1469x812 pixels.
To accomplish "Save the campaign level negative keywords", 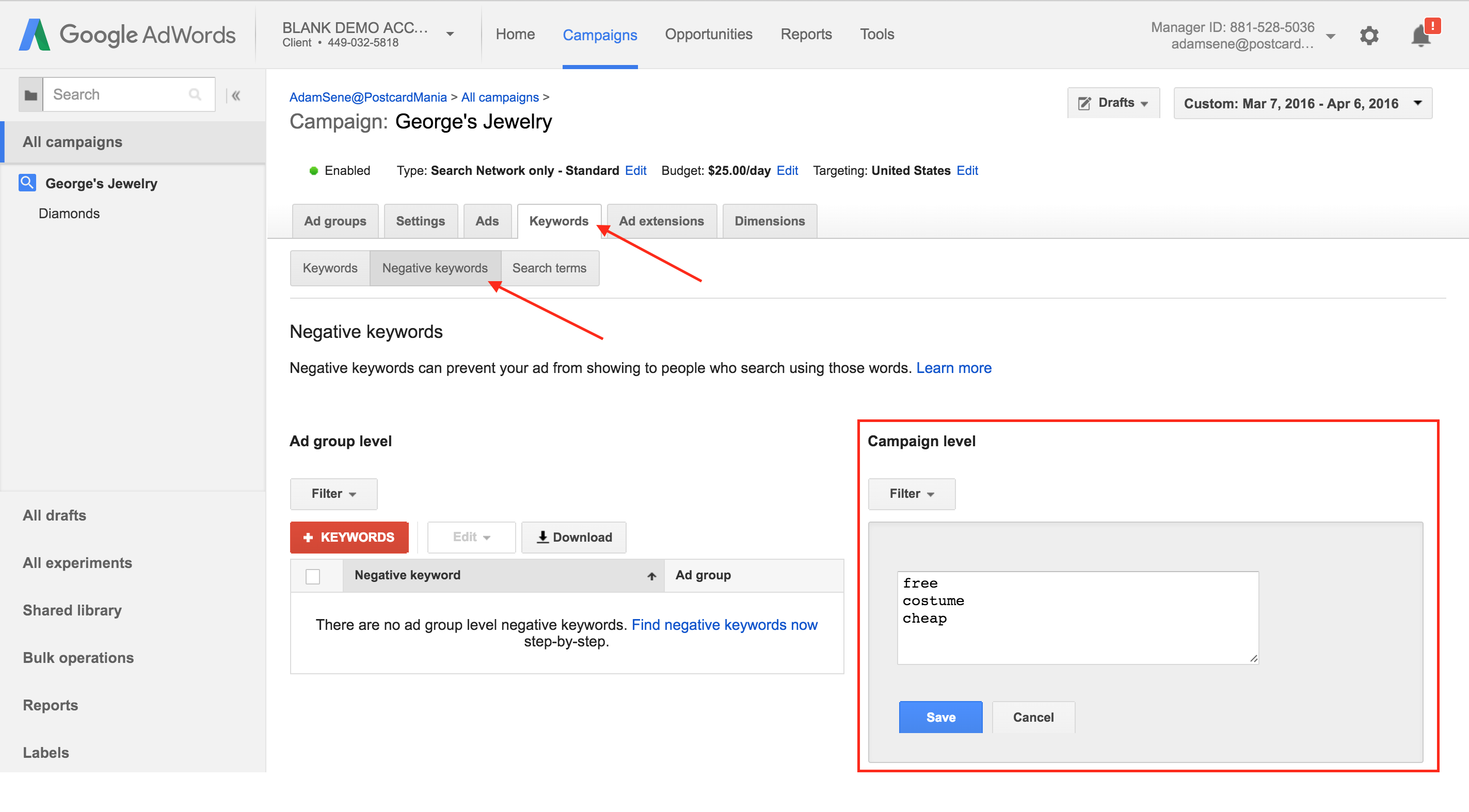I will [x=940, y=717].
